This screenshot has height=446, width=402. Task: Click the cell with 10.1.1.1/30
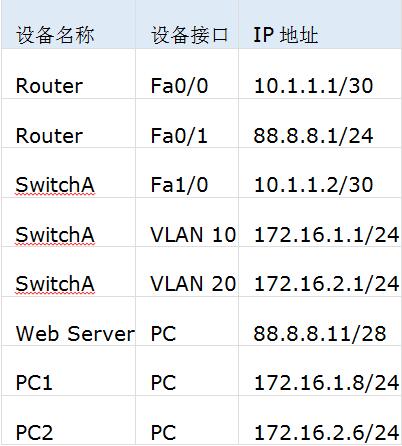pyautogui.click(x=320, y=74)
